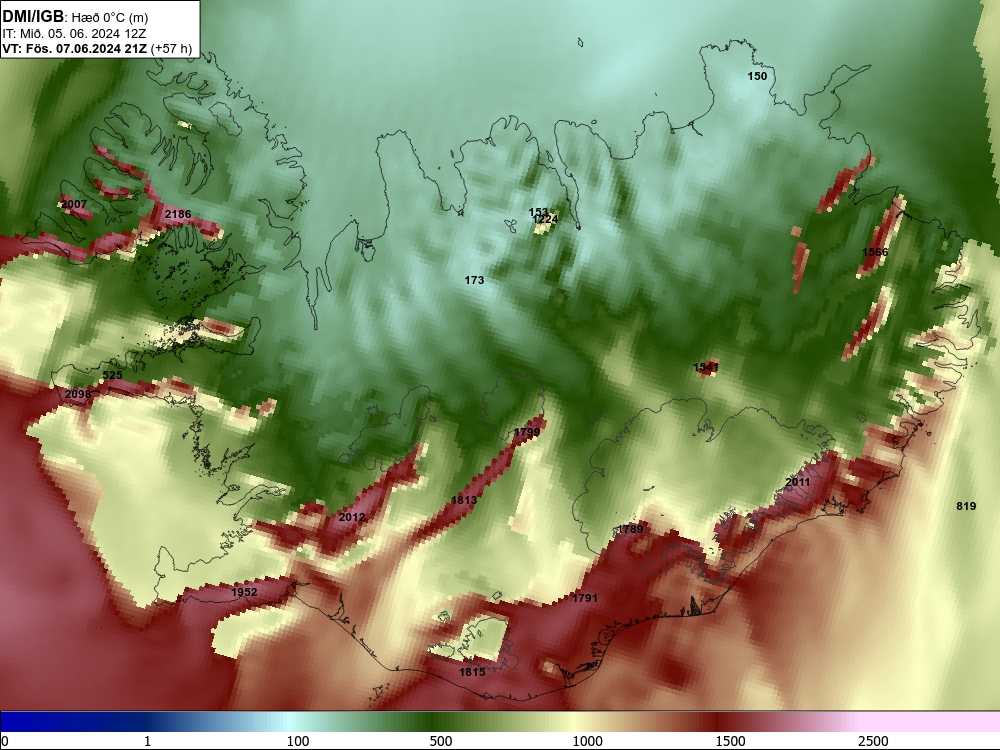1000x750 pixels.
Task: Click the colorbar label 100
Action: 297,741
